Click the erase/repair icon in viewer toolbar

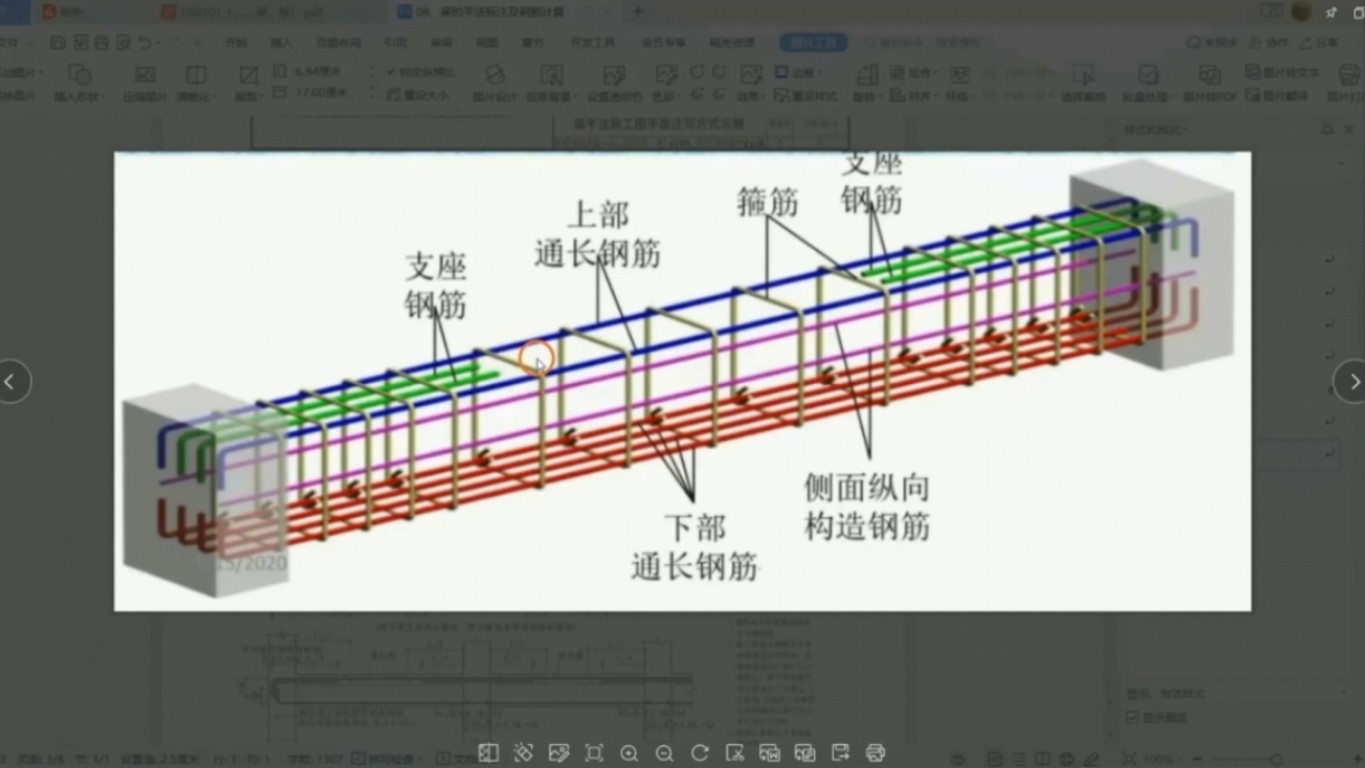[523, 753]
